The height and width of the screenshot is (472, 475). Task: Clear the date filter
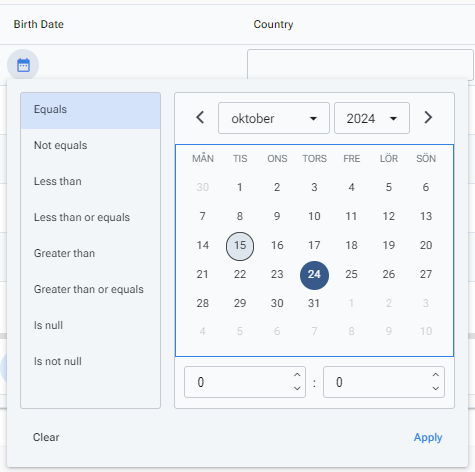tap(46, 437)
